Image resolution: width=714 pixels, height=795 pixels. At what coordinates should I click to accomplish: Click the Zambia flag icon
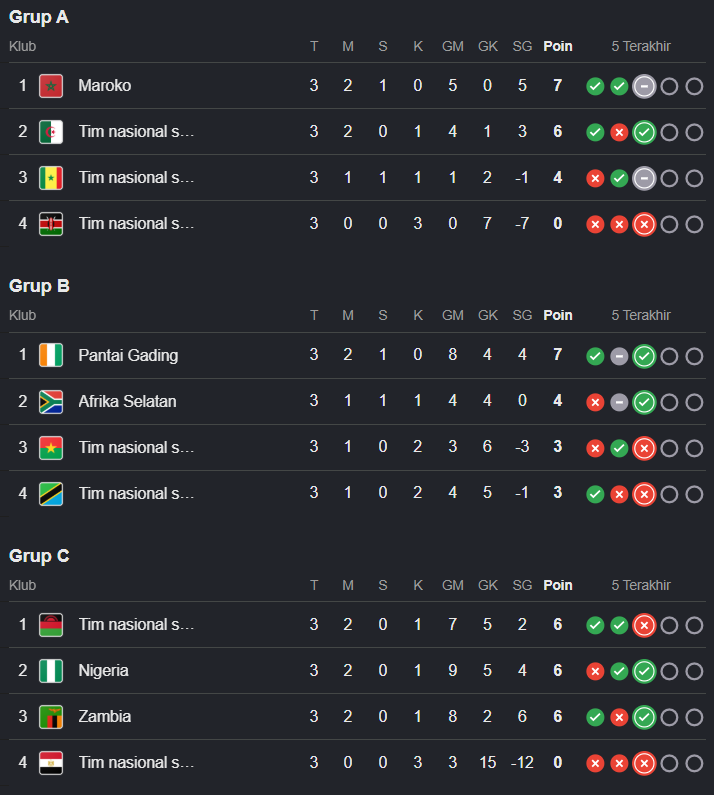[x=51, y=716]
